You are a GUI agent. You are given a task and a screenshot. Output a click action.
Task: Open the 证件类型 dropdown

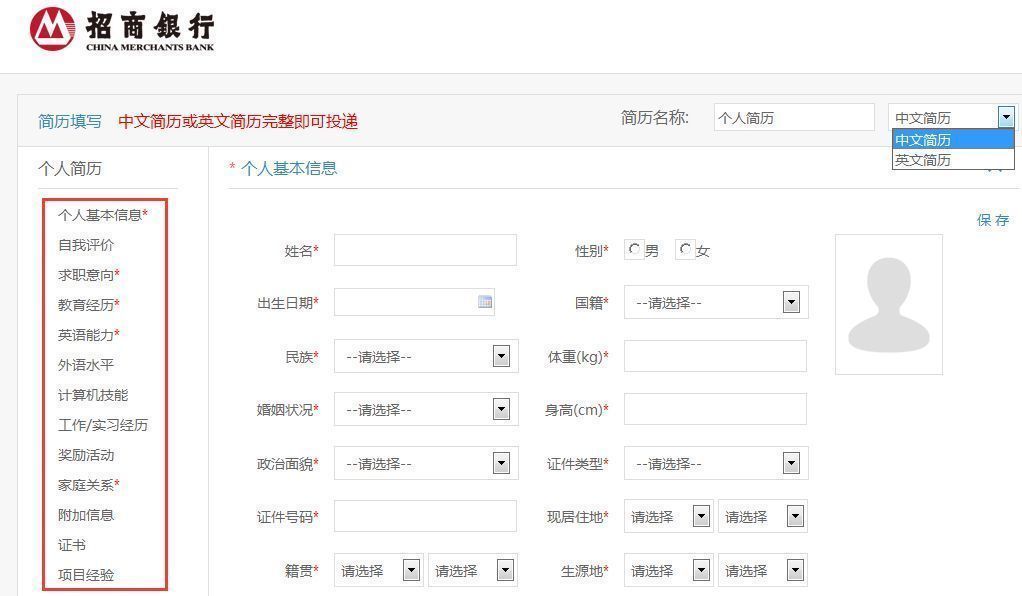click(791, 463)
